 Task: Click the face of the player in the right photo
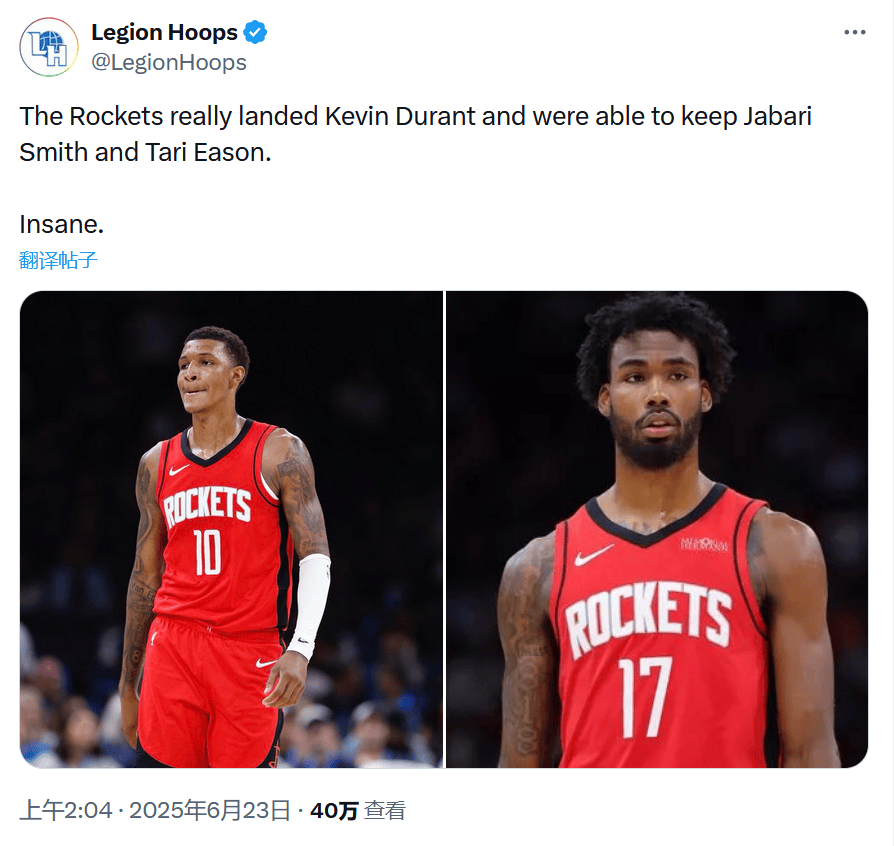656,399
